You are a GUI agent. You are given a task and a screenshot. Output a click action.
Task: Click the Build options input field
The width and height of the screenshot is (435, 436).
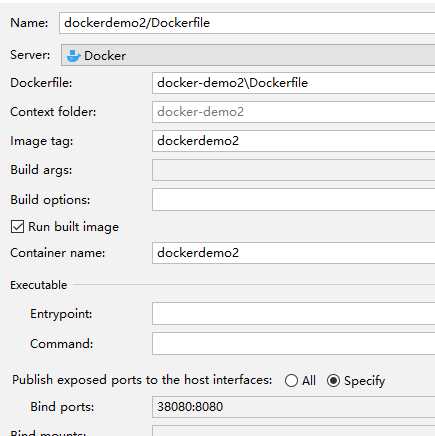pos(294,200)
